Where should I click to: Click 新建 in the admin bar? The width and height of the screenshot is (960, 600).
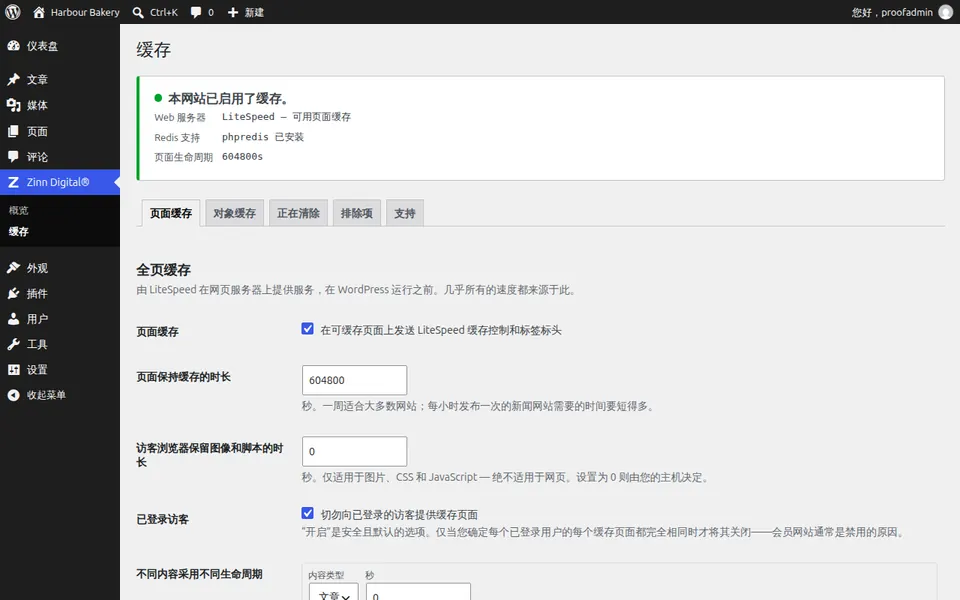[254, 12]
